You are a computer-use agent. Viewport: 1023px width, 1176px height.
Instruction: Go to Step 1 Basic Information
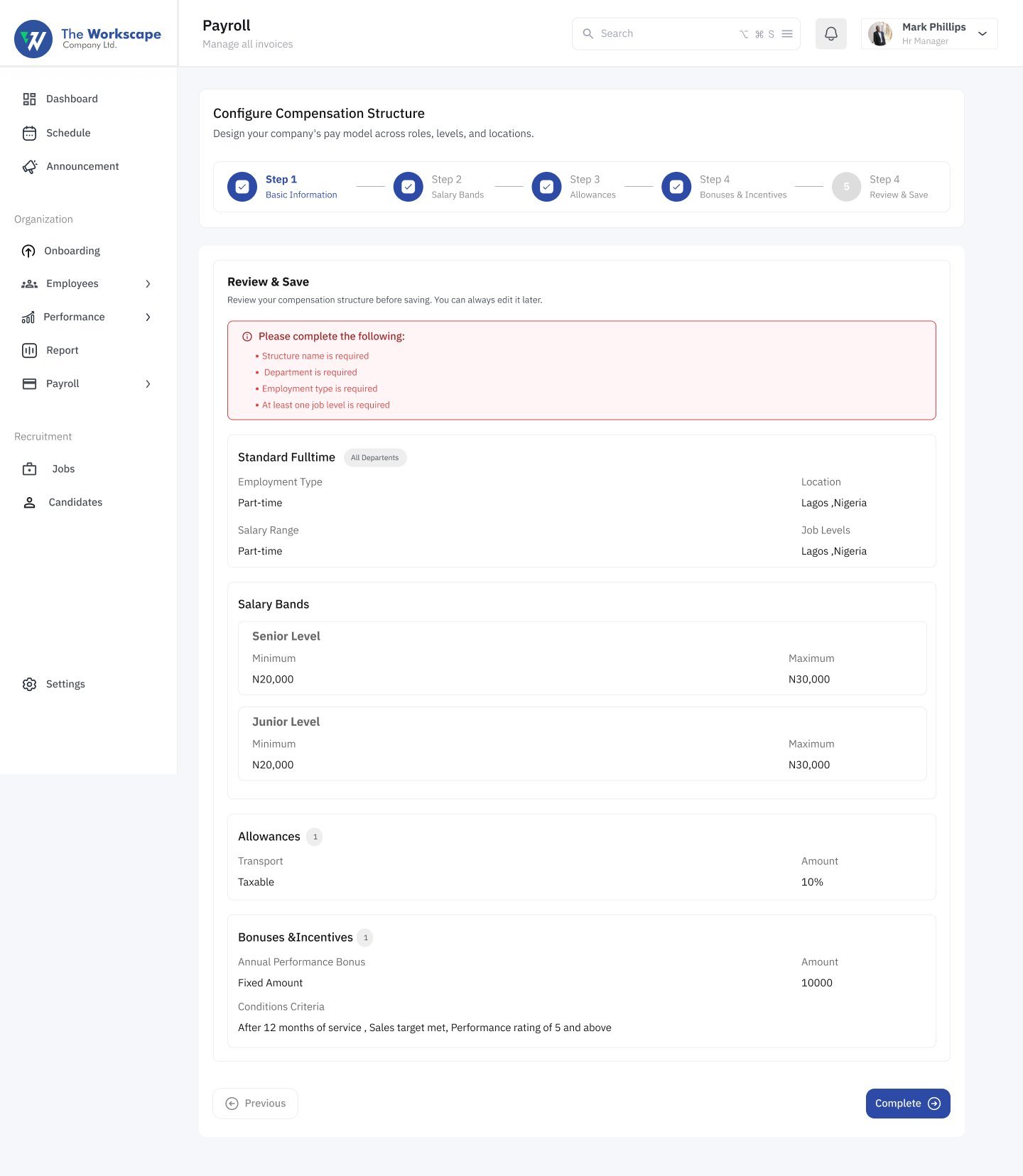tap(282, 187)
